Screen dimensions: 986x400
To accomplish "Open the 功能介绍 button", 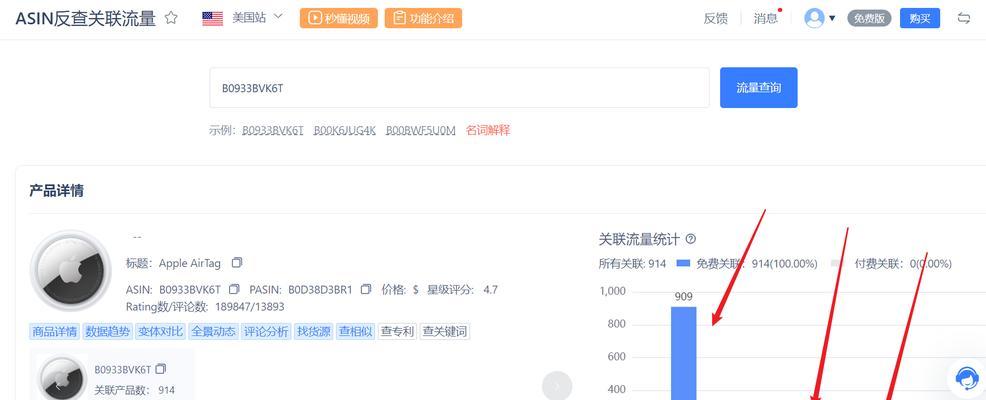I will [423, 18].
